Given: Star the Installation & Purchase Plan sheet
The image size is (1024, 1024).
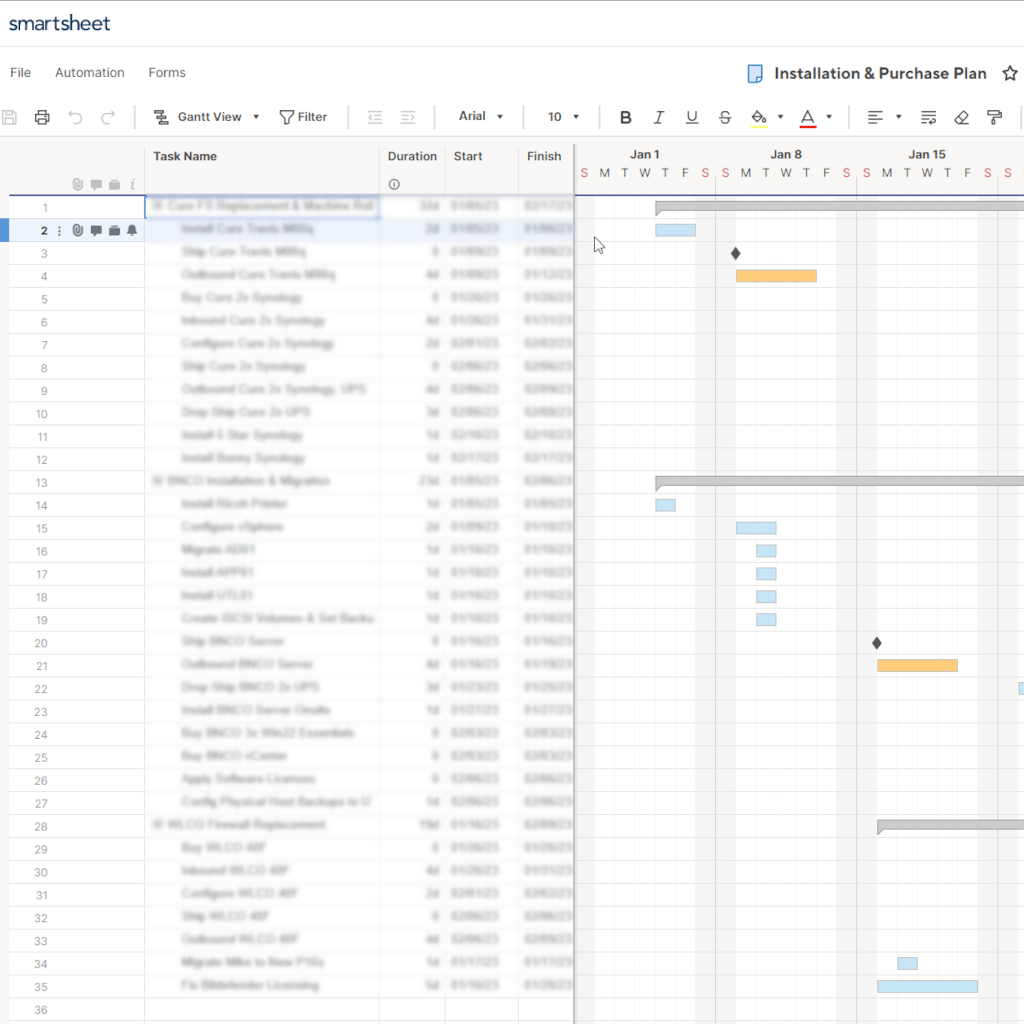Looking at the screenshot, I should tap(1010, 73).
